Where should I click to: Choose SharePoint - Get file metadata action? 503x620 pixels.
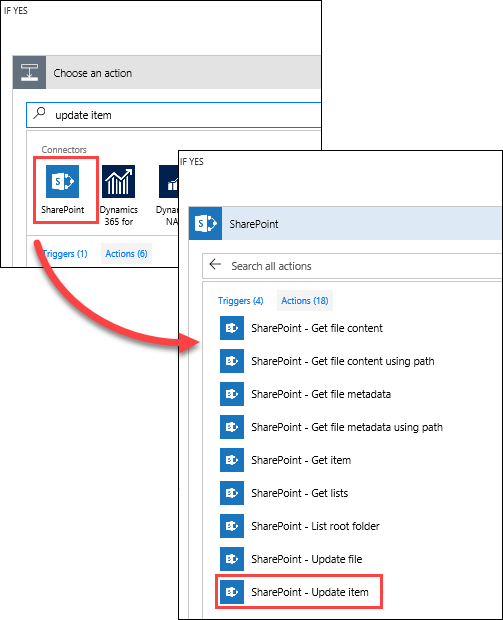(321, 394)
